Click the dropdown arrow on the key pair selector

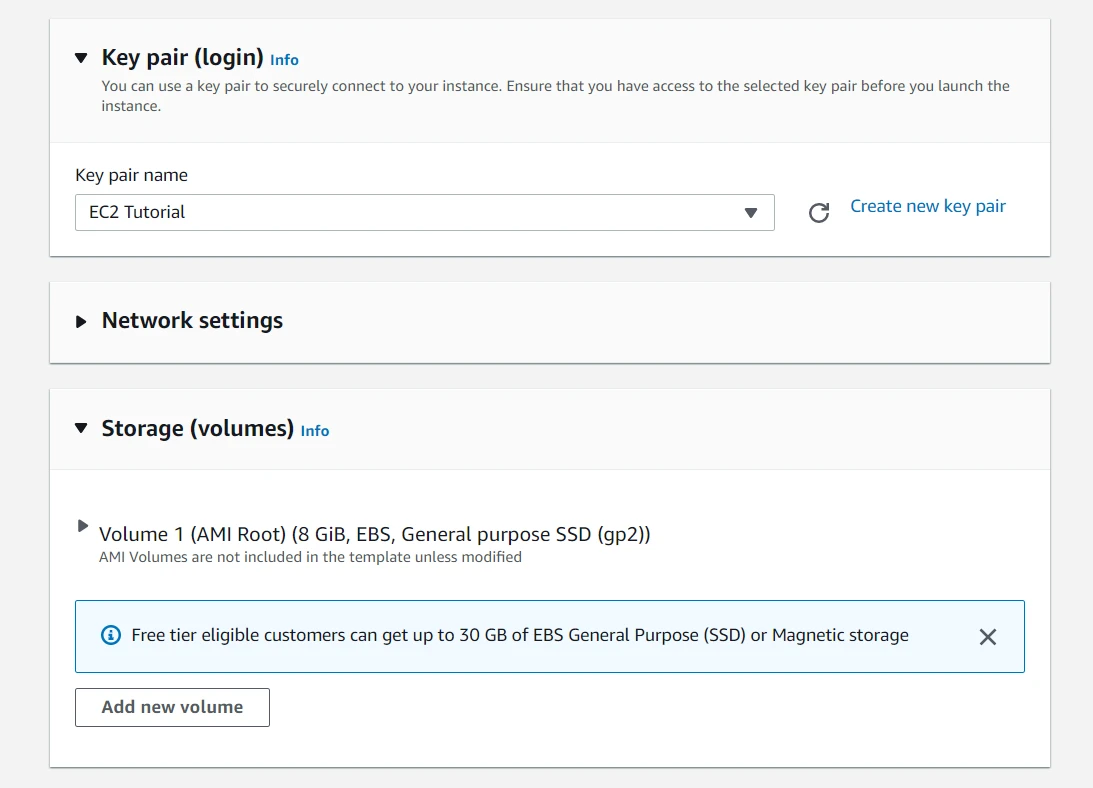[750, 212]
